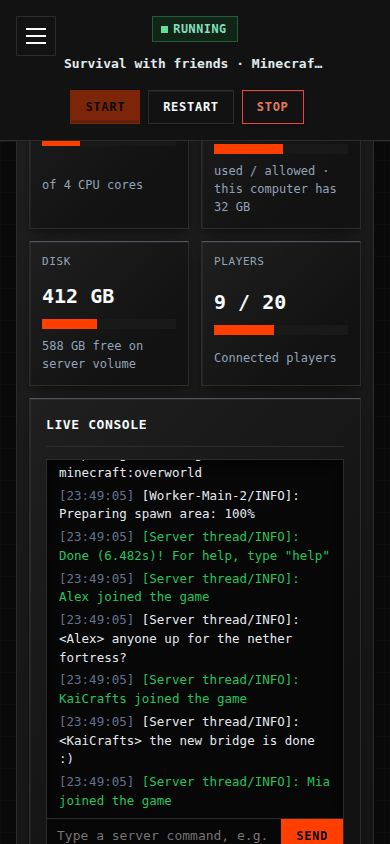
Task: Click the players count progress bar
Action: [x=281, y=330]
